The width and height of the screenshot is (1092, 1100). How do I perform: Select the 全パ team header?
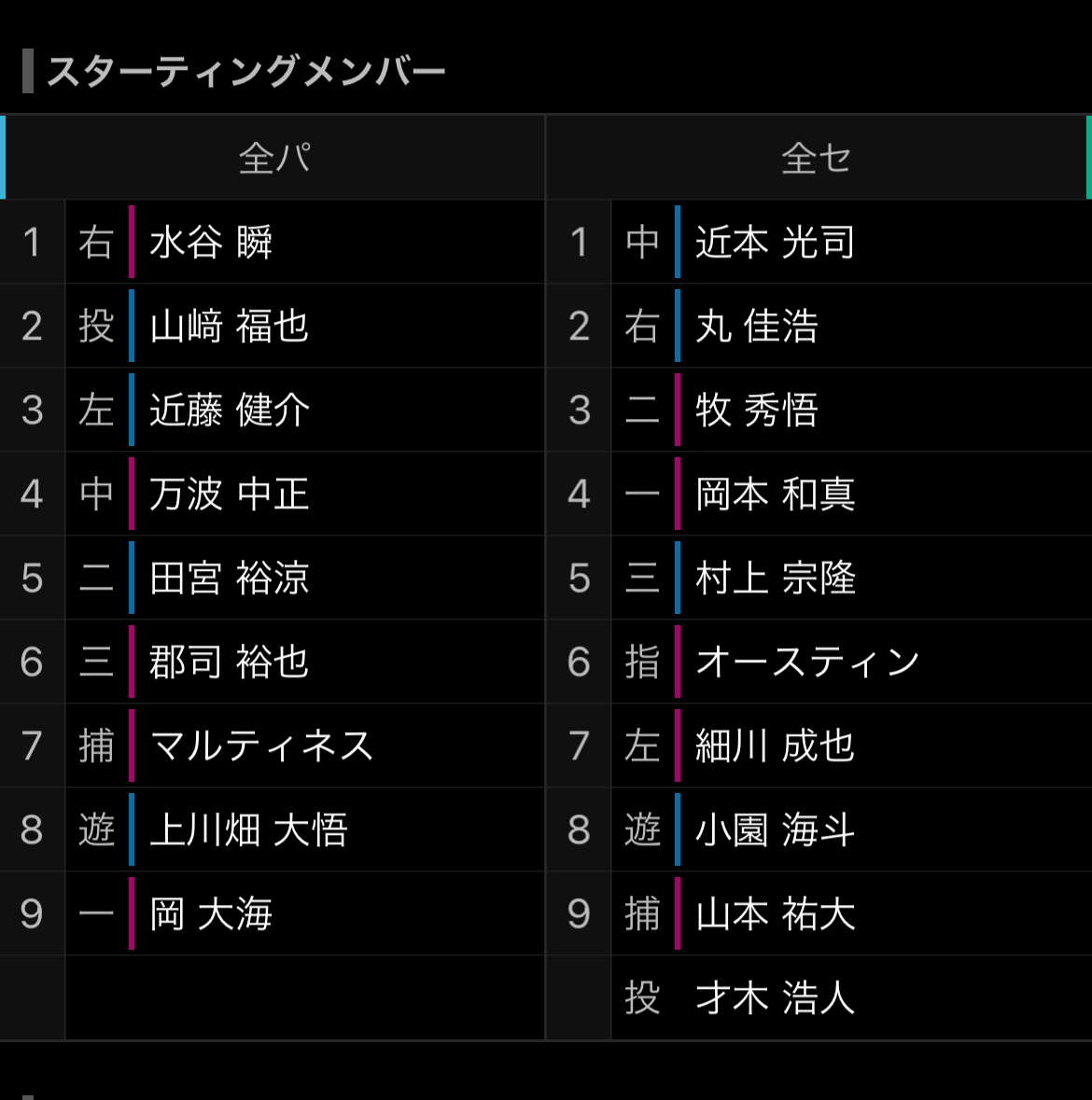click(274, 158)
